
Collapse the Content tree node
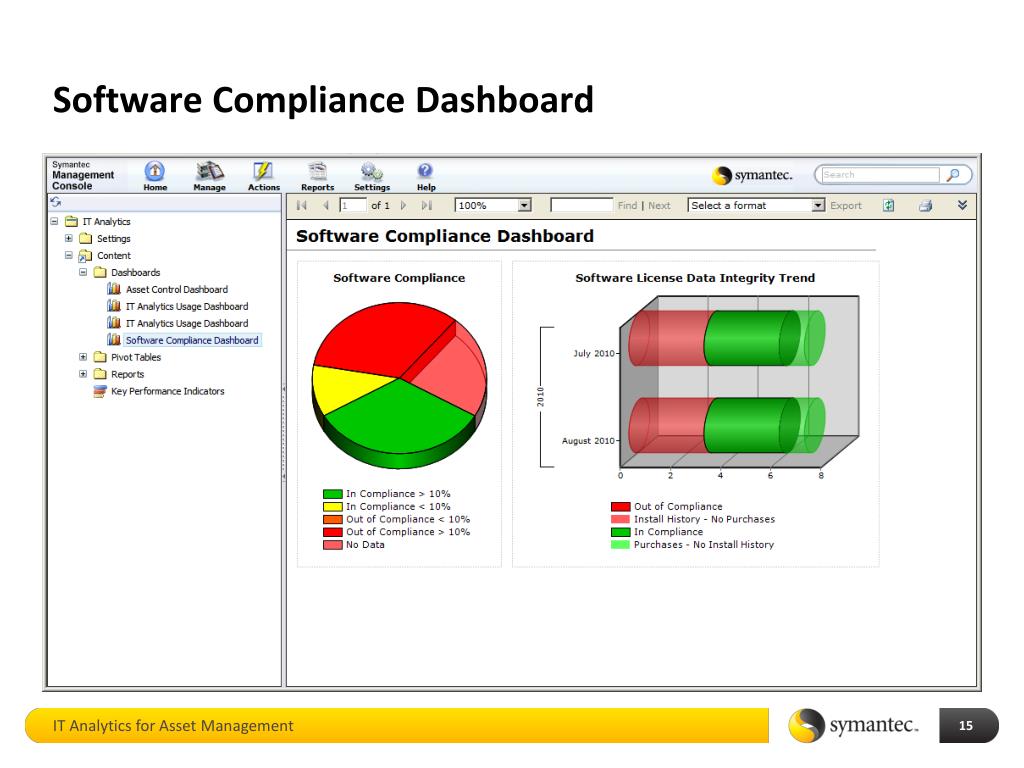(69, 255)
